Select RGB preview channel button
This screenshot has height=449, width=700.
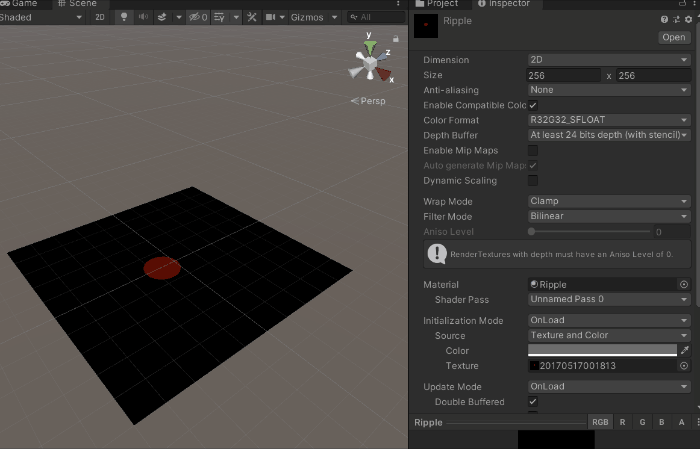point(600,422)
